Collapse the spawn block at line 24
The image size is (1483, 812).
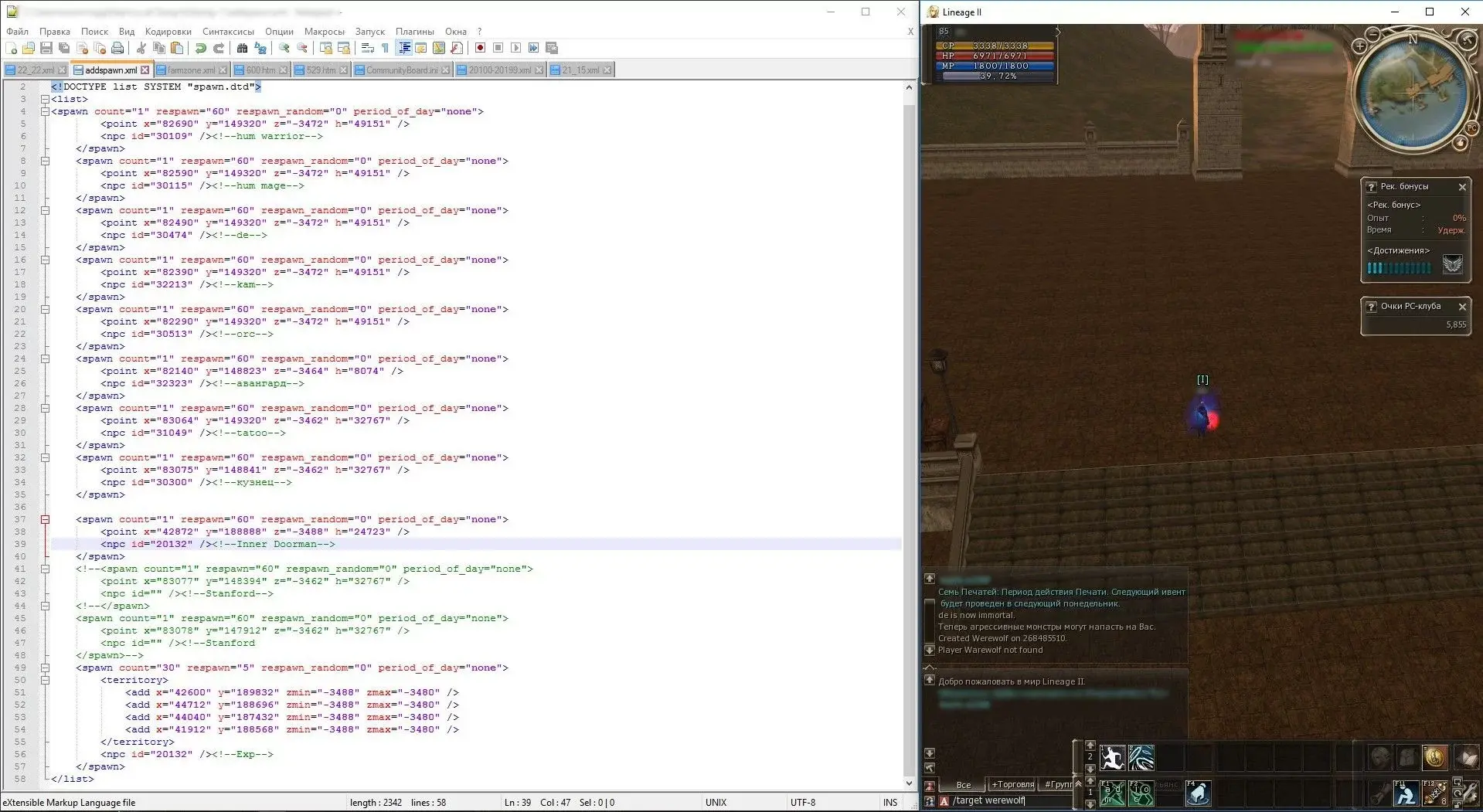45,358
